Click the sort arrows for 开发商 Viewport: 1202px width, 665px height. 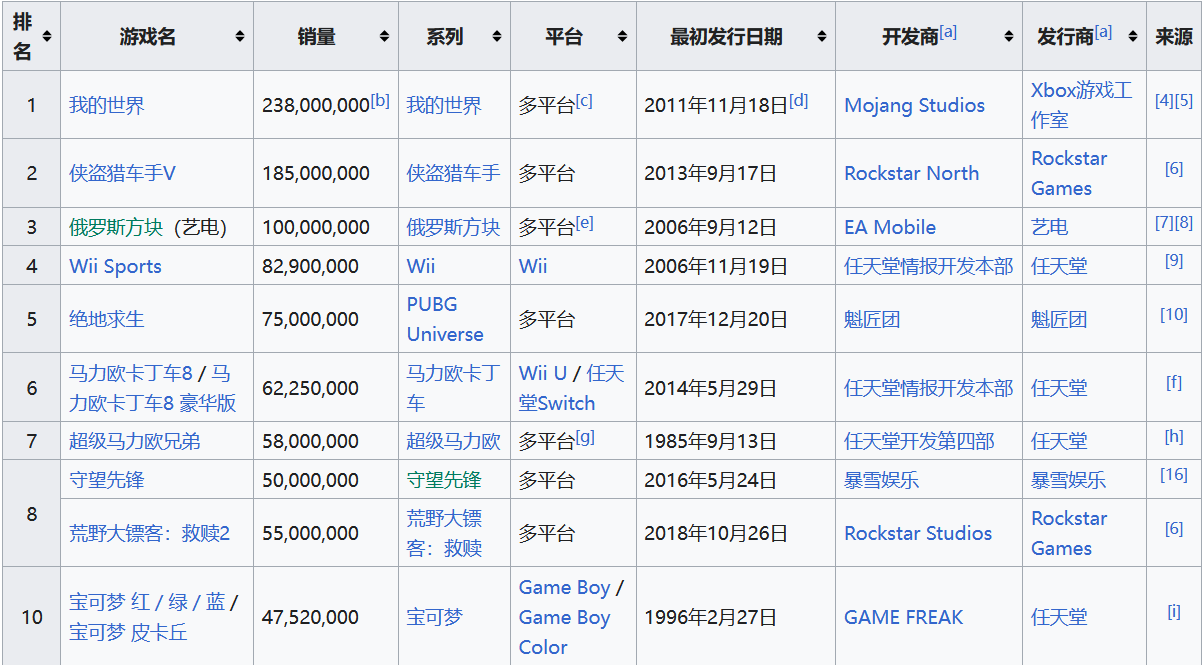point(1009,36)
